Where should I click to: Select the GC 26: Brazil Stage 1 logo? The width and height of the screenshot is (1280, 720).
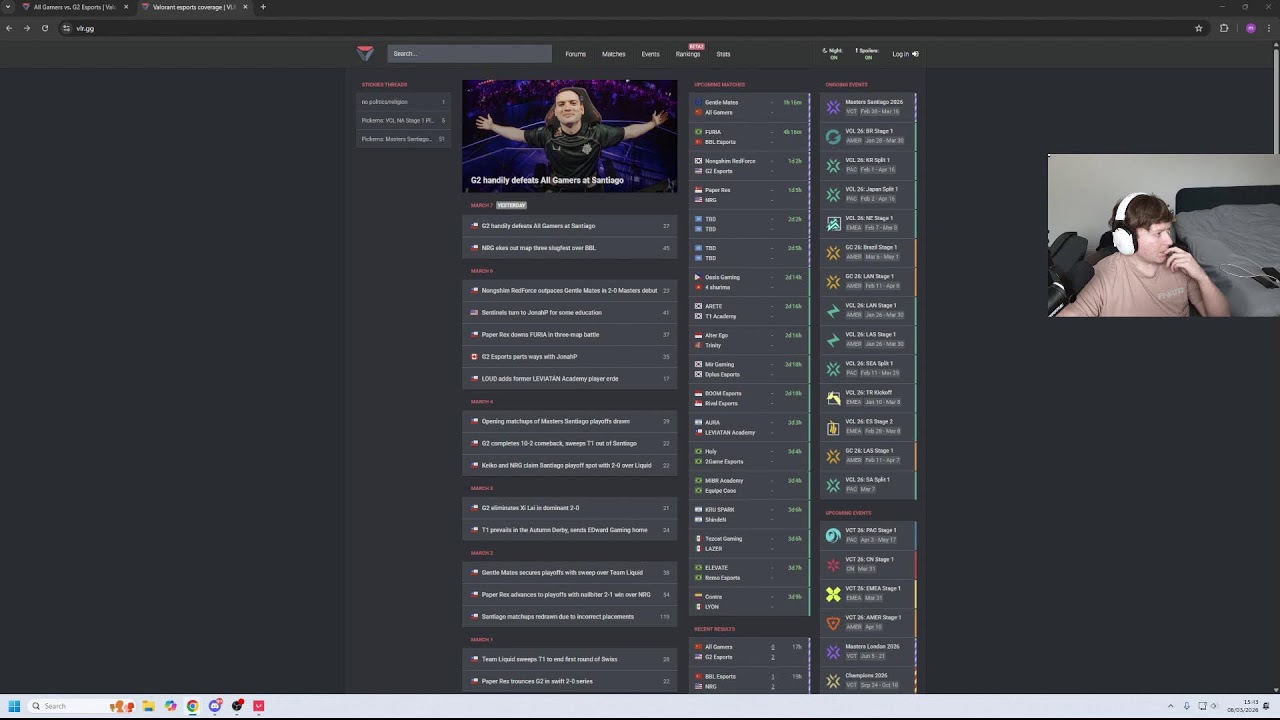(833, 252)
